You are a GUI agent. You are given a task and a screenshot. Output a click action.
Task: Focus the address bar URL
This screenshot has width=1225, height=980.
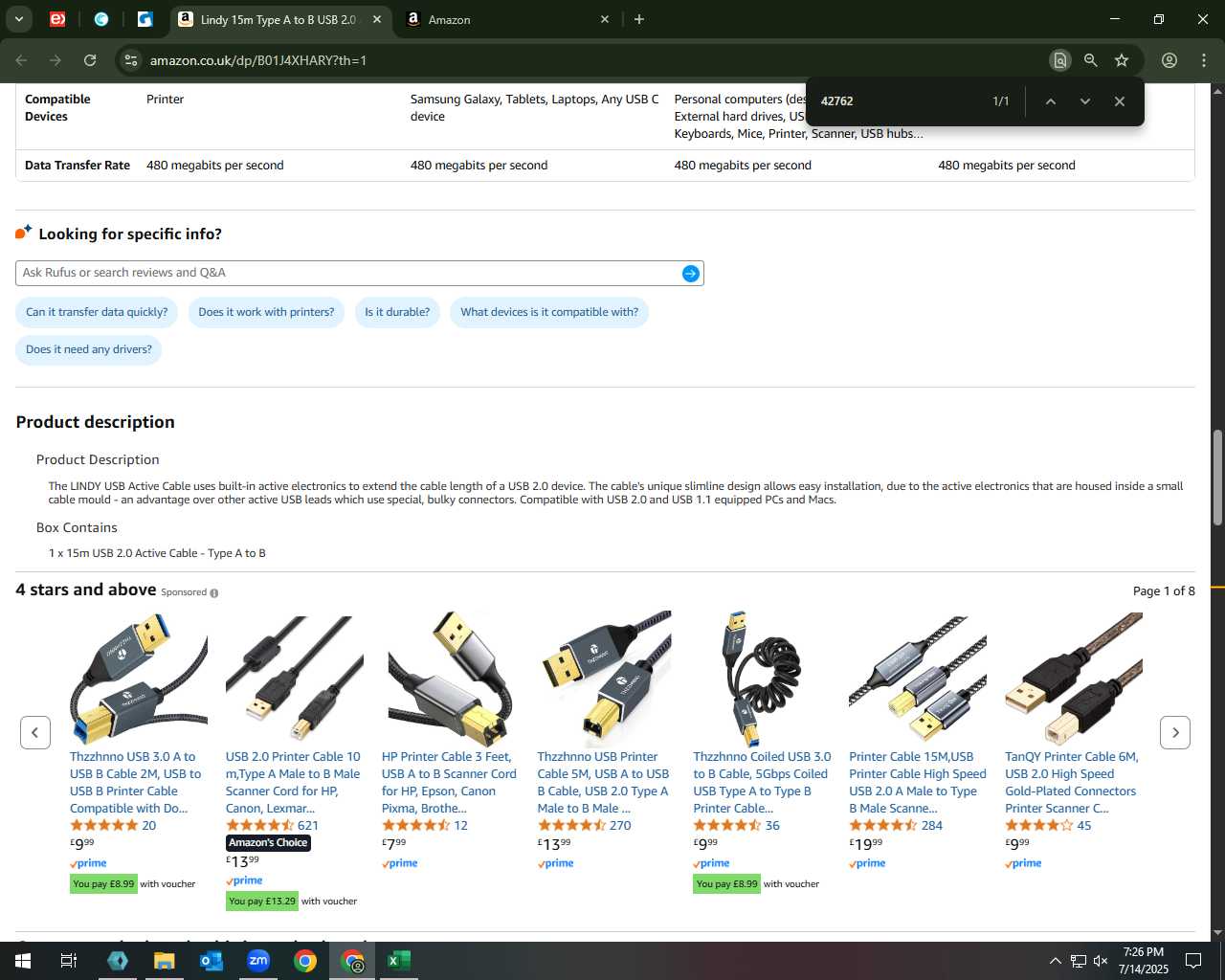258,60
